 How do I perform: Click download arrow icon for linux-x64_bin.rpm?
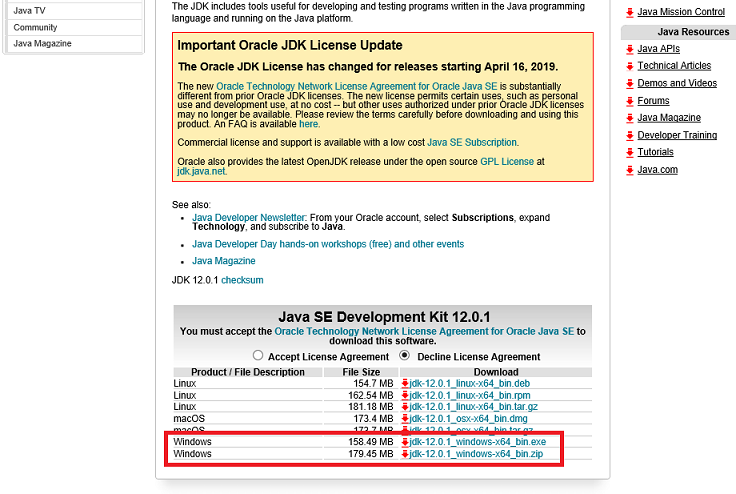pyautogui.click(x=405, y=395)
